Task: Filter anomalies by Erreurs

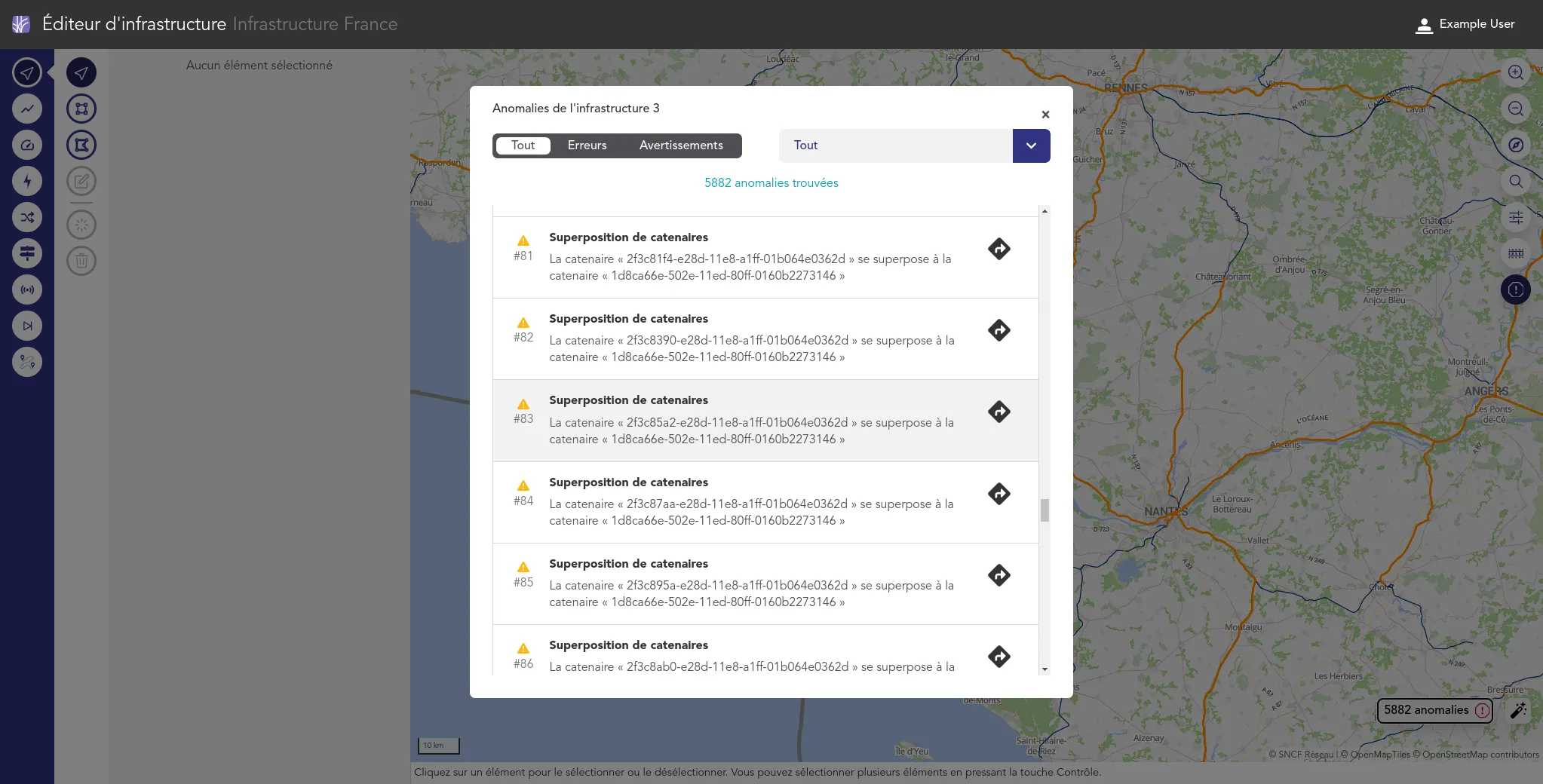Action: tap(587, 145)
